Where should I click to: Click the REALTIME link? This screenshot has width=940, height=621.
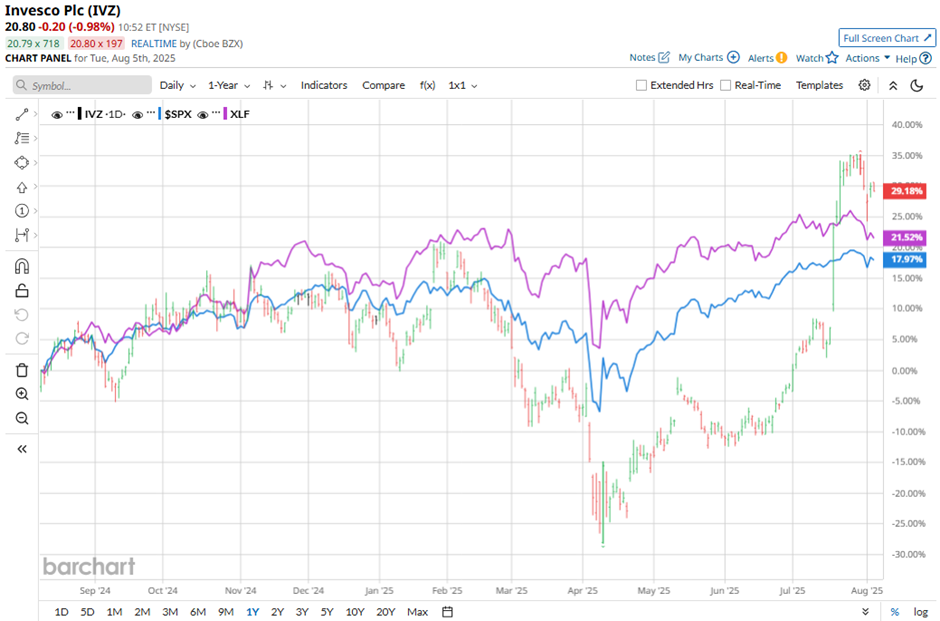click(154, 44)
